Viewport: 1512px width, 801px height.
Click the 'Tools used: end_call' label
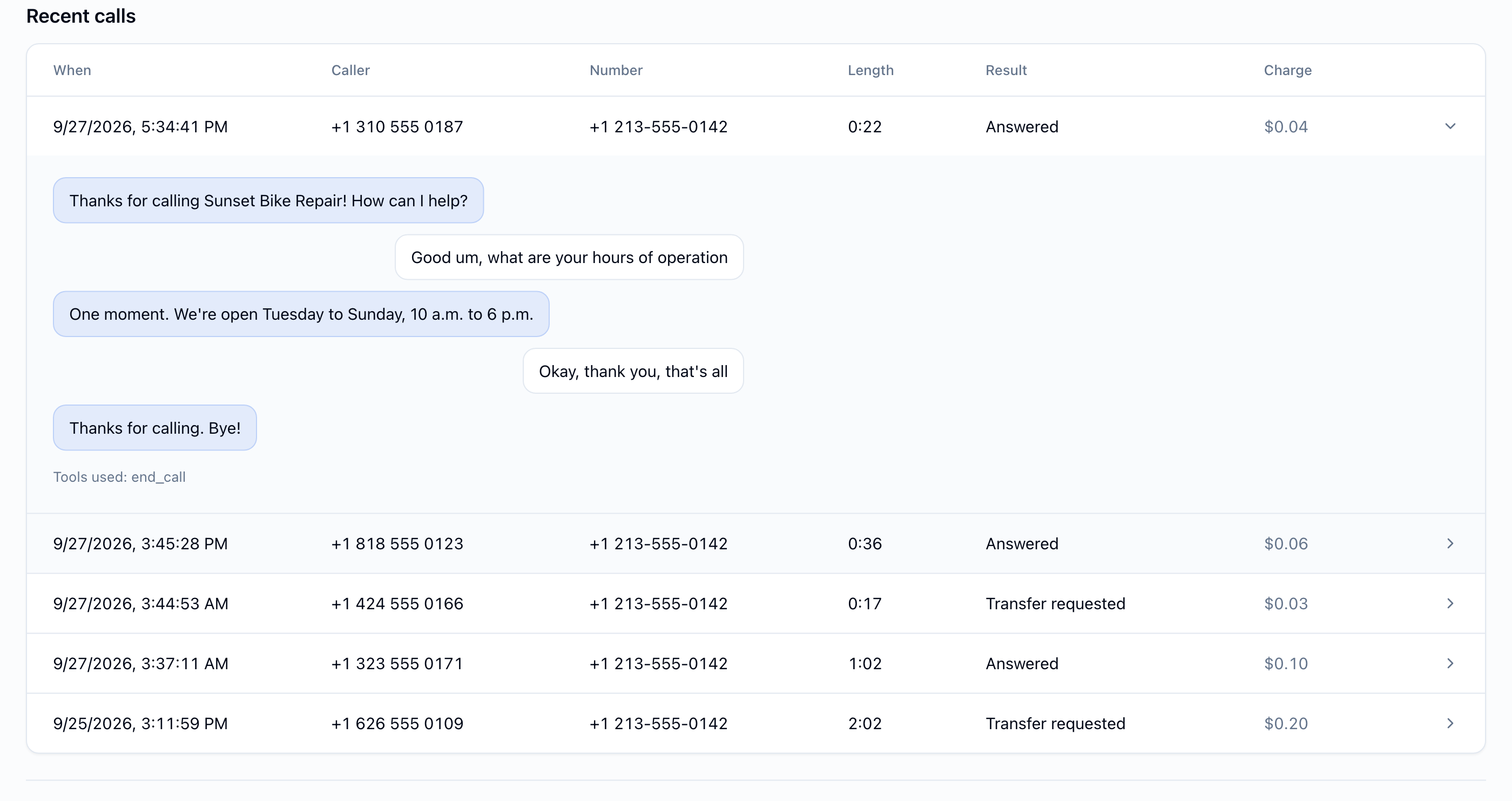[x=119, y=477]
